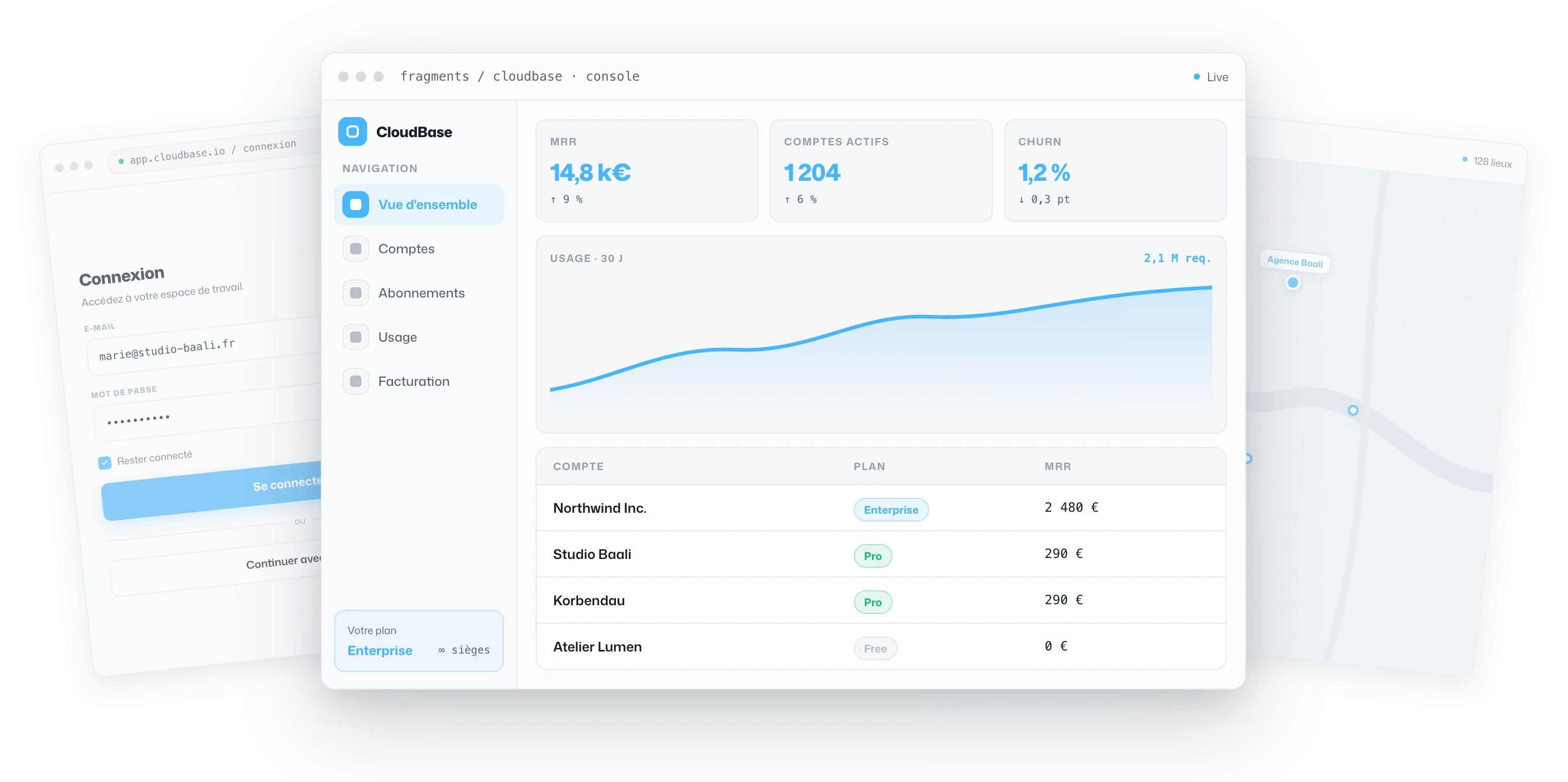Click the Abonnements nav icon
This screenshot has width=1568, height=782.
tap(355, 293)
